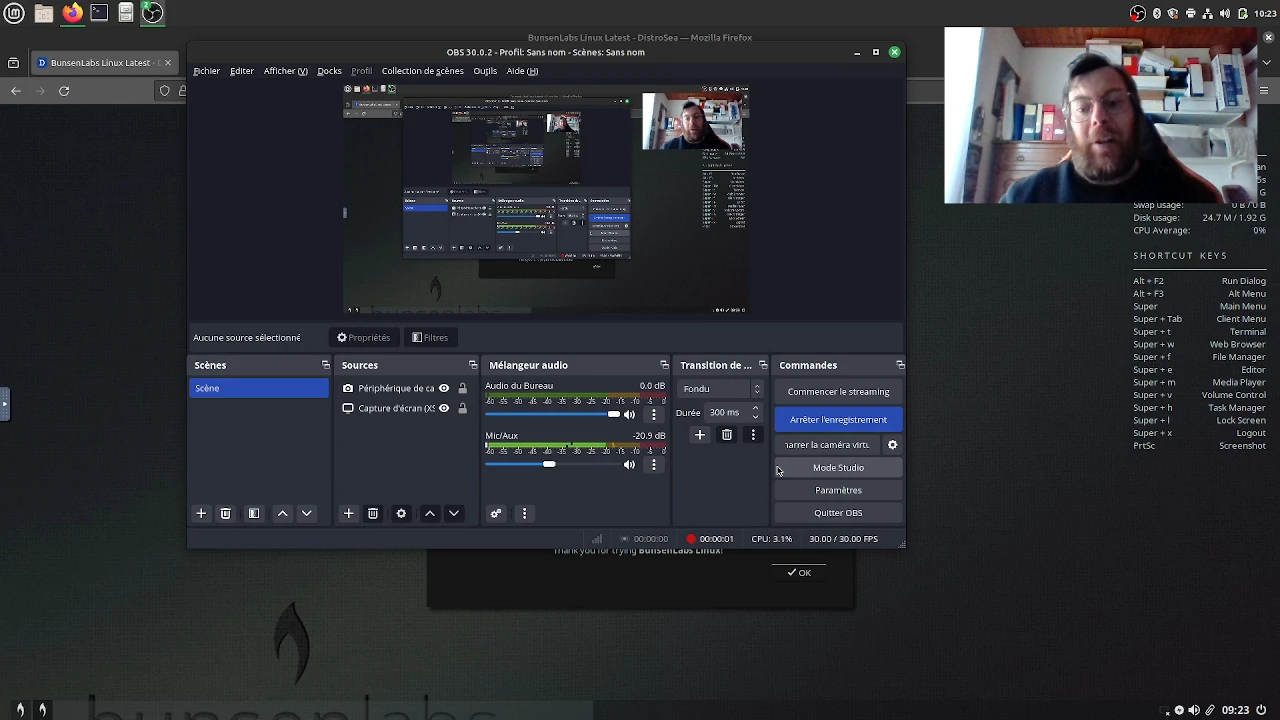Pop out the Transition de scène dock
This screenshot has width=1280, height=720.
pos(763,365)
